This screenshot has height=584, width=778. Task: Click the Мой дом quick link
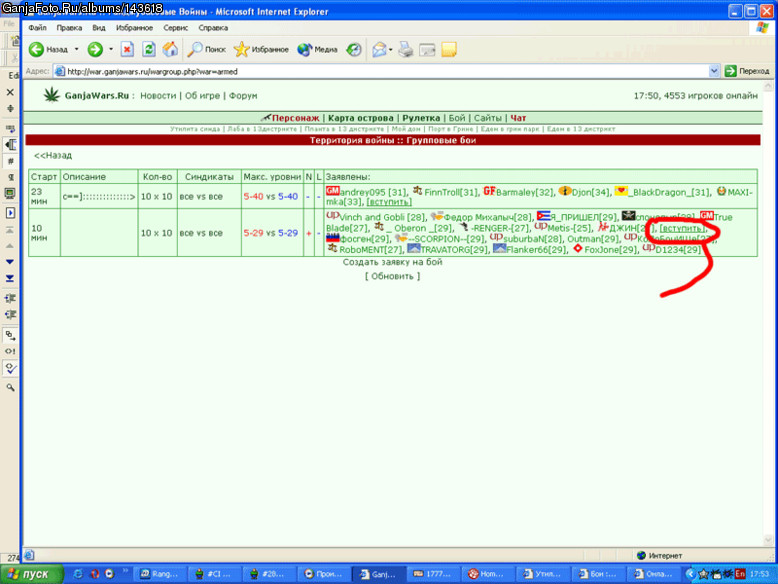(x=406, y=129)
